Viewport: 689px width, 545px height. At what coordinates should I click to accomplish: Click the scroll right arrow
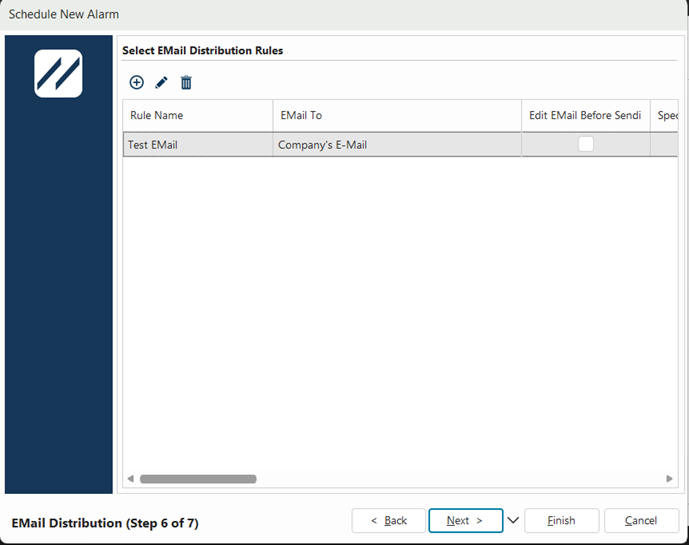669,479
